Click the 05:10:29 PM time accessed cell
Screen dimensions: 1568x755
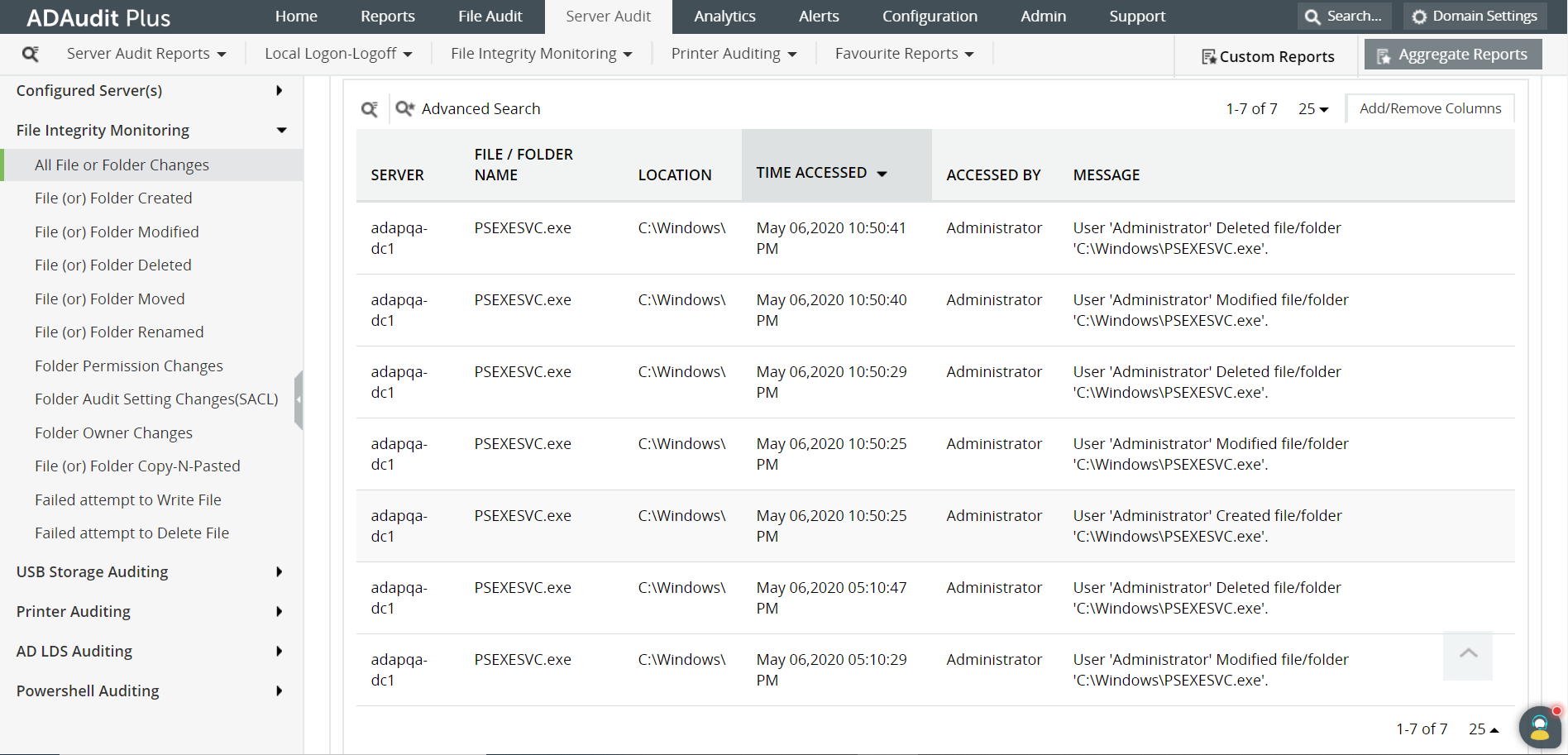pos(831,670)
